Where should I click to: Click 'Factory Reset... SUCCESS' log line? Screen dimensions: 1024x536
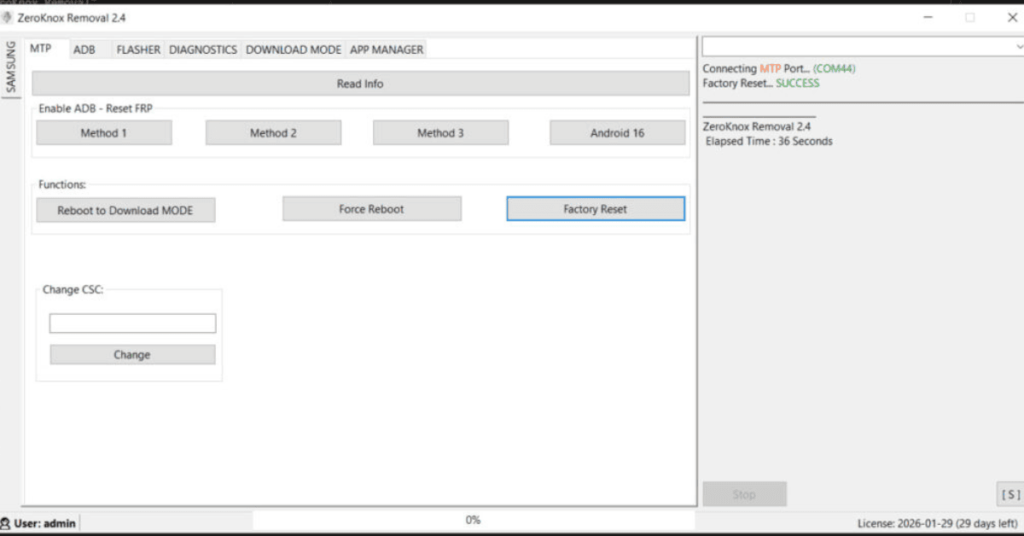761,84
